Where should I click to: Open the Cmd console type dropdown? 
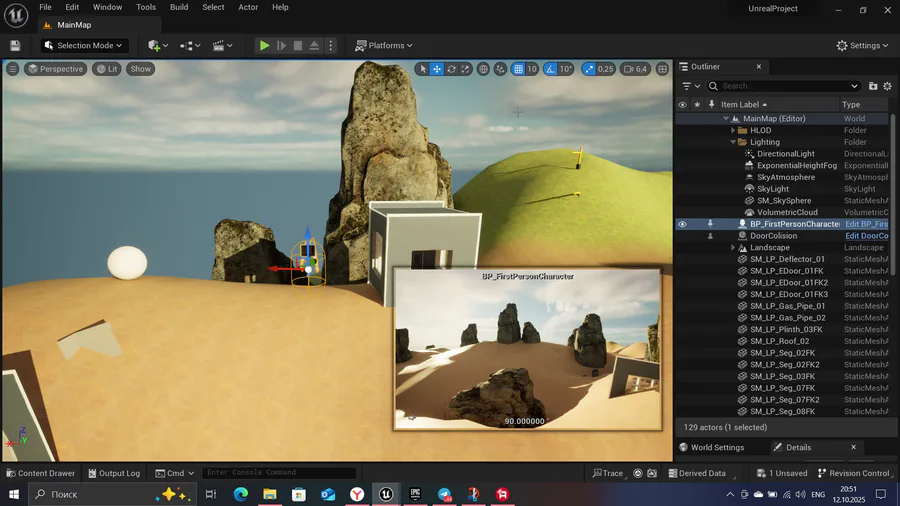pyautogui.click(x=175, y=473)
